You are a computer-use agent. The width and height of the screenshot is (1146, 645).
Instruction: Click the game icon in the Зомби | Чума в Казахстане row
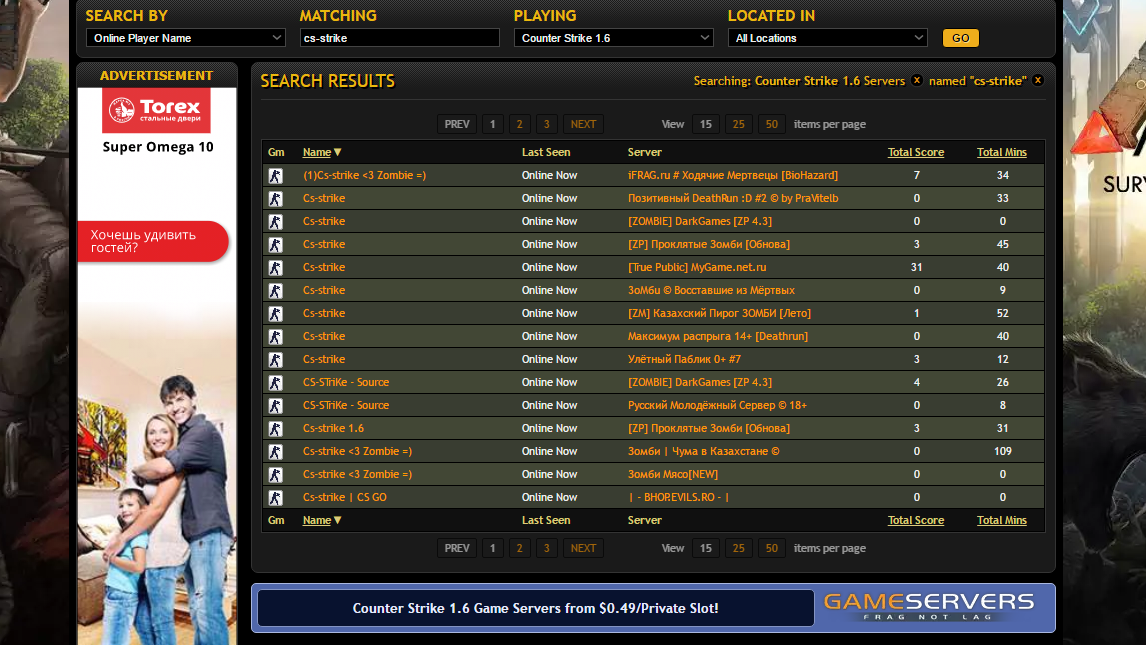pos(276,451)
